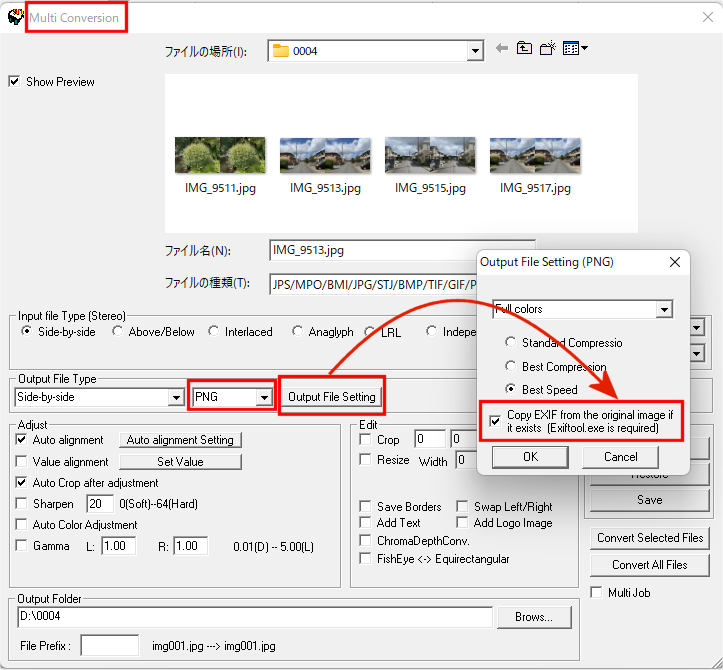This screenshot has height=670, width=723.
Task: Enable the Gamma checkbox
Action: click(21, 545)
